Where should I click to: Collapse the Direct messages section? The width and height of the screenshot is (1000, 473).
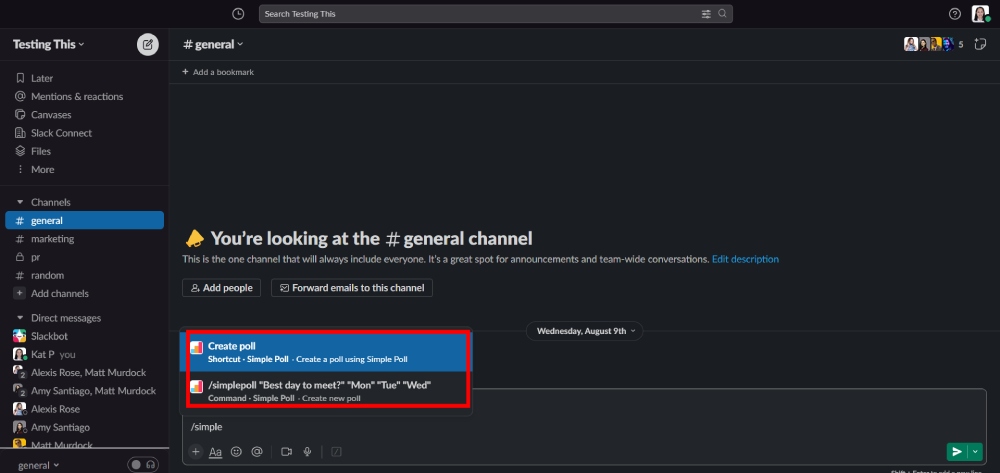[x=20, y=317]
